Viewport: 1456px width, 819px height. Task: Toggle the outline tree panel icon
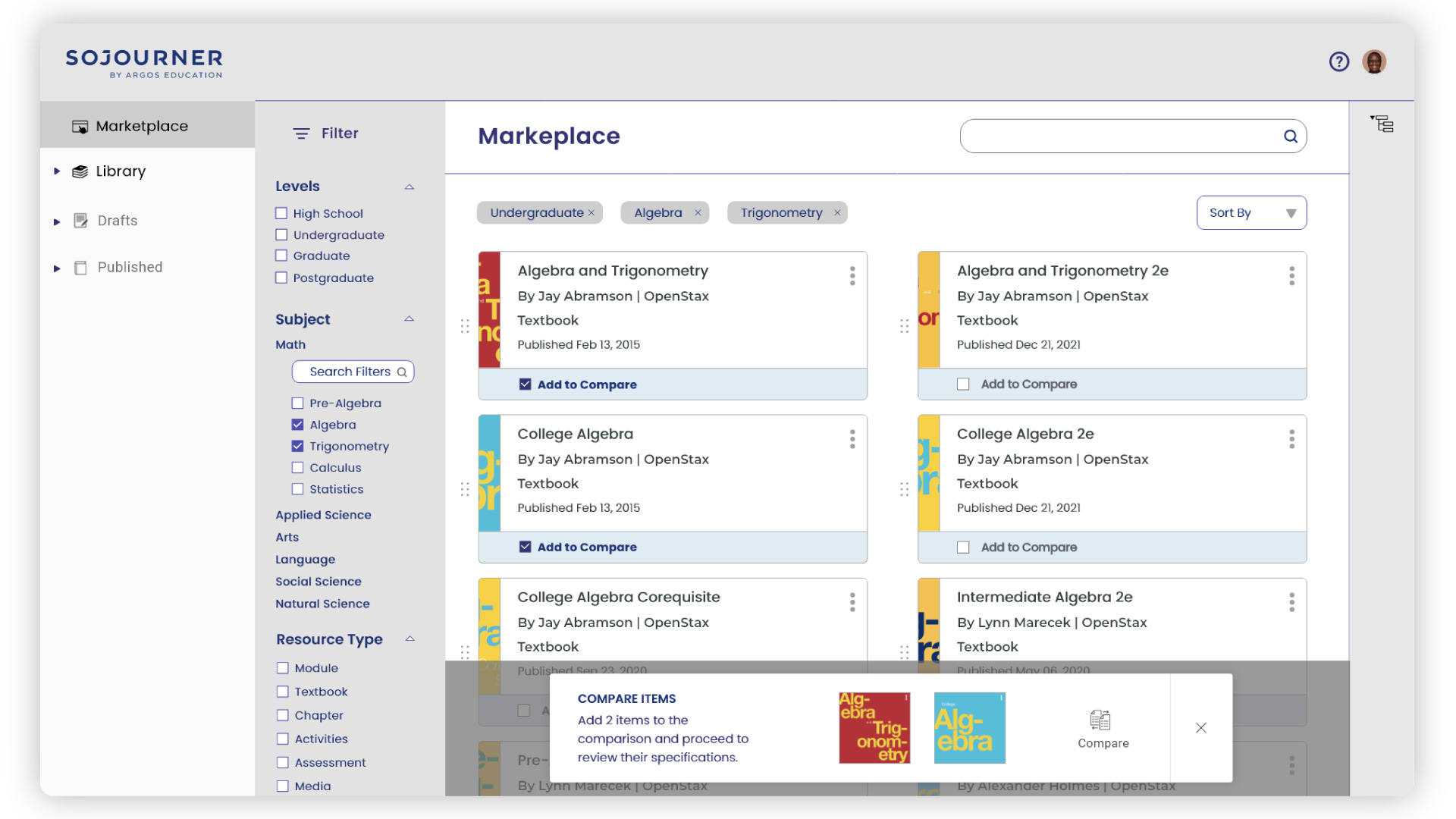[x=1382, y=124]
